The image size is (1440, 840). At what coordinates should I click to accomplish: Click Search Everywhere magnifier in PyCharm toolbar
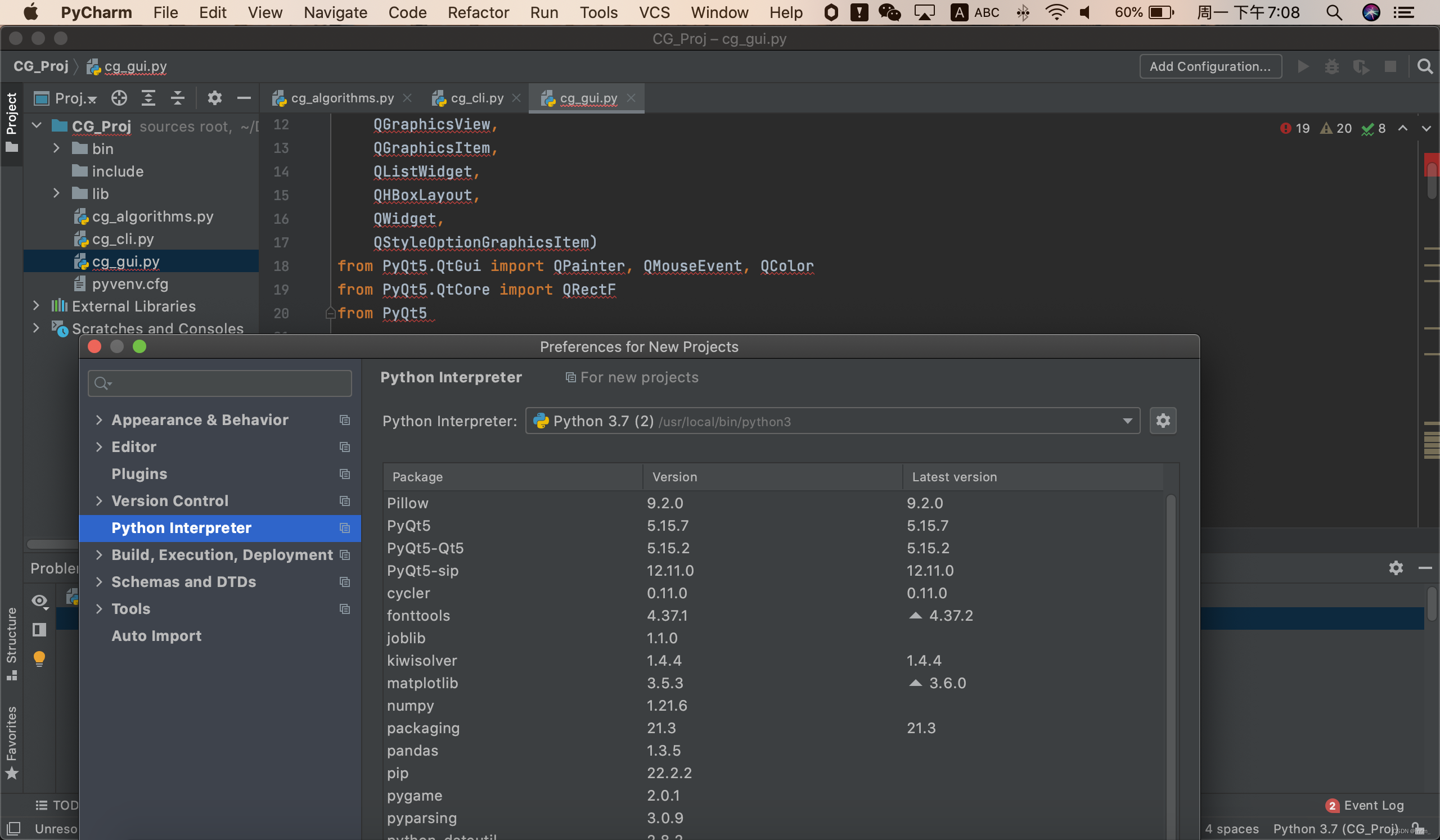click(1425, 67)
